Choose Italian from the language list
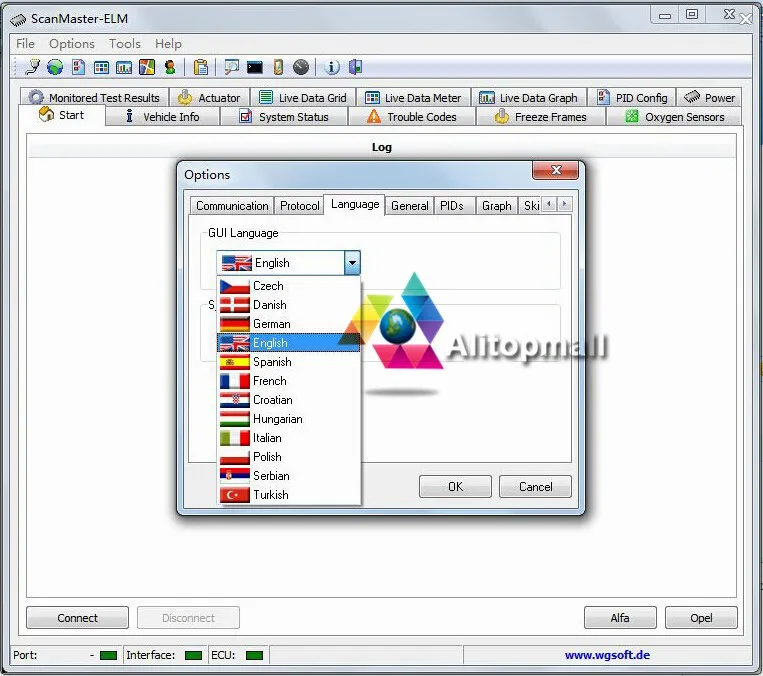 tap(289, 438)
